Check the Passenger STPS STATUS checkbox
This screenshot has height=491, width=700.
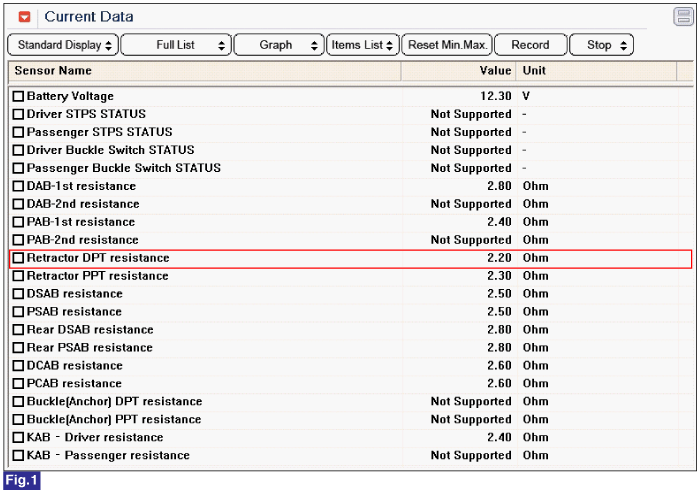pyautogui.click(x=18, y=132)
